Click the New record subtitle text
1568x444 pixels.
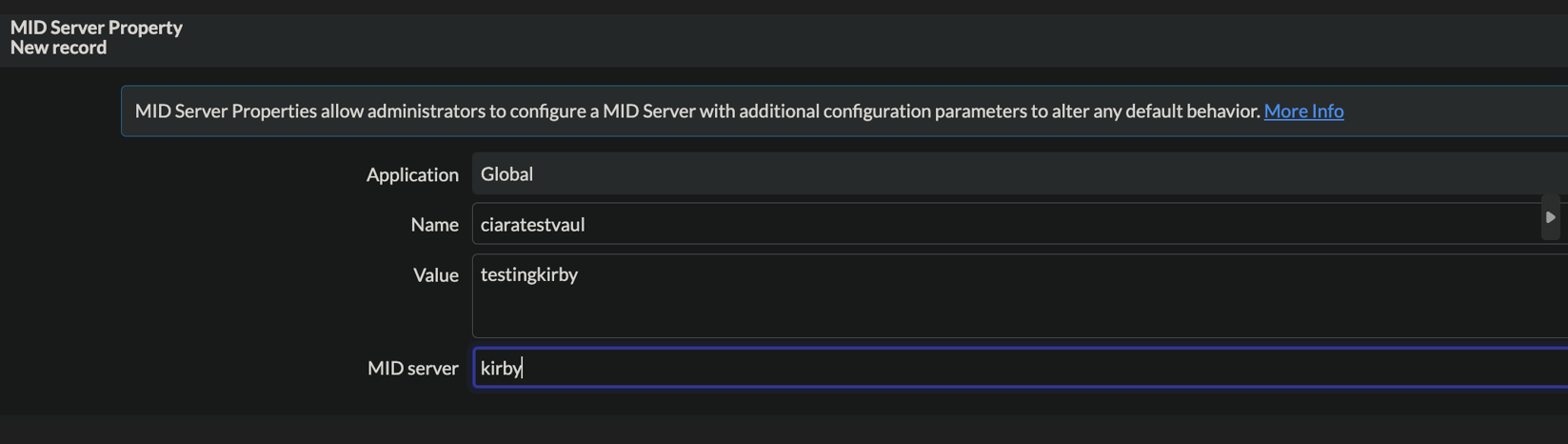click(x=58, y=48)
